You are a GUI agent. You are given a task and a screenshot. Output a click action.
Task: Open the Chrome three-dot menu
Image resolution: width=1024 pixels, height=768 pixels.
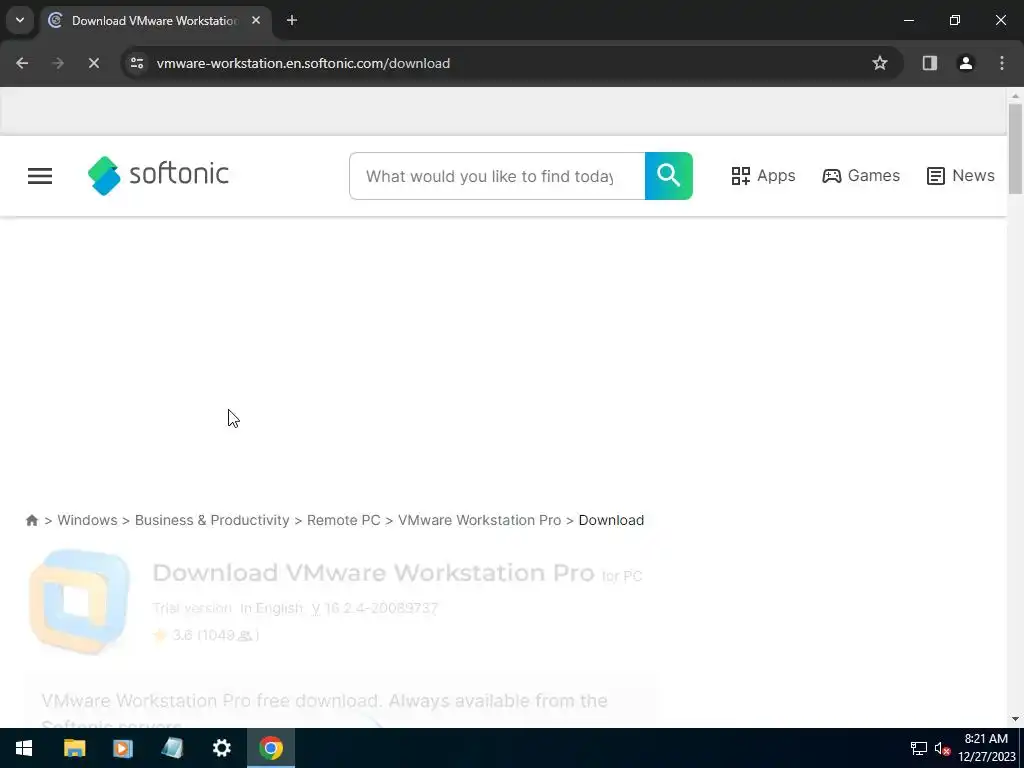pyautogui.click(x=1002, y=63)
